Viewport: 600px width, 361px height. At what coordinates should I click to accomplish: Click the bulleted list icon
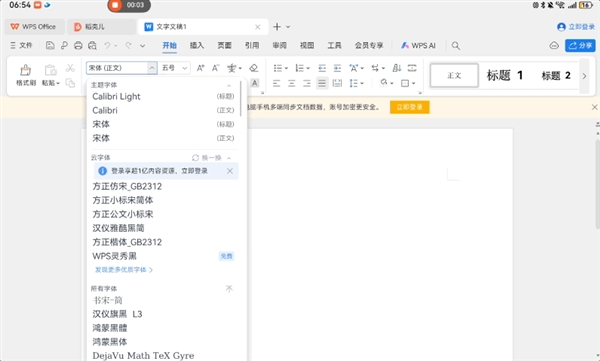point(278,68)
